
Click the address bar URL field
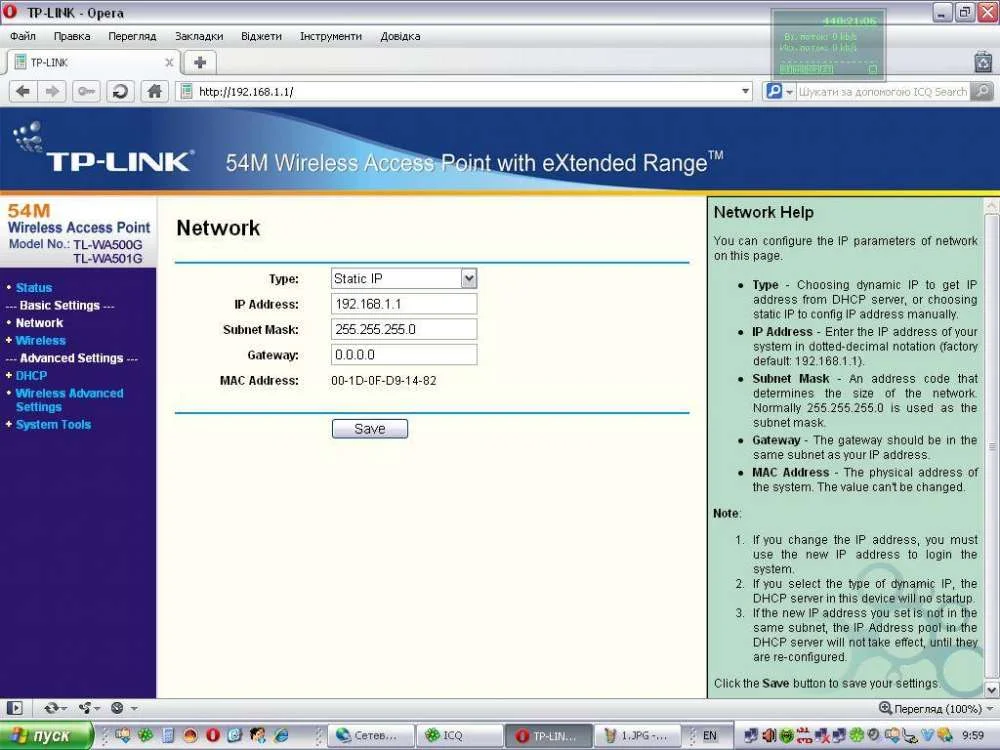466,91
